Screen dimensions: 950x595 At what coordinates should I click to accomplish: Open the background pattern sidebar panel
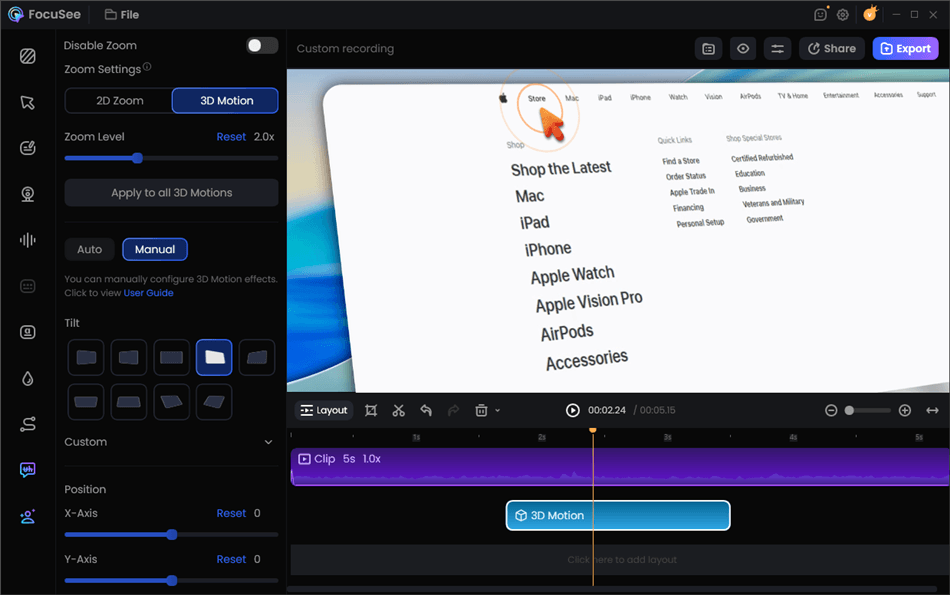[27, 56]
